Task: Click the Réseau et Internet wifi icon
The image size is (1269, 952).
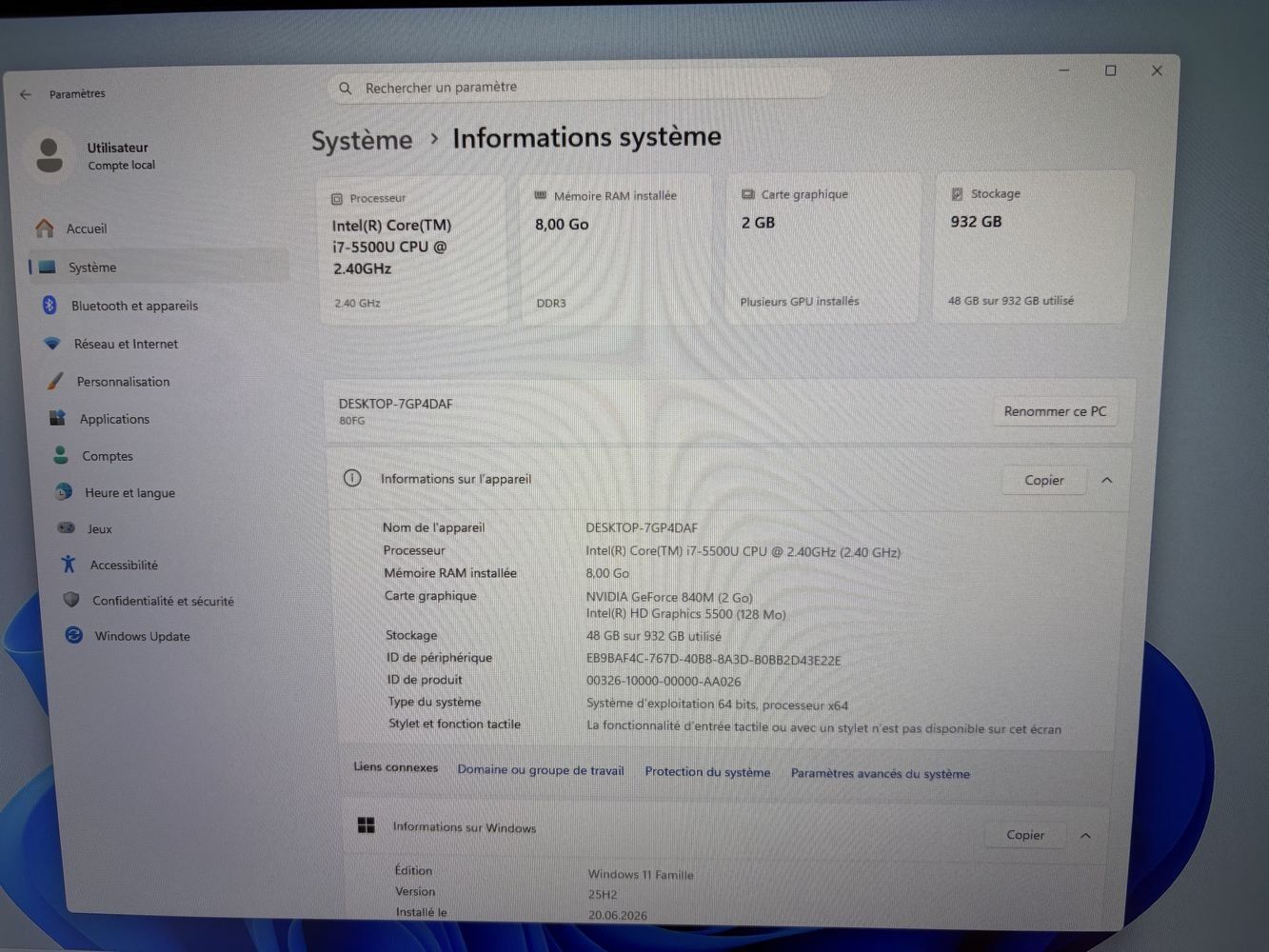Action: click(53, 344)
